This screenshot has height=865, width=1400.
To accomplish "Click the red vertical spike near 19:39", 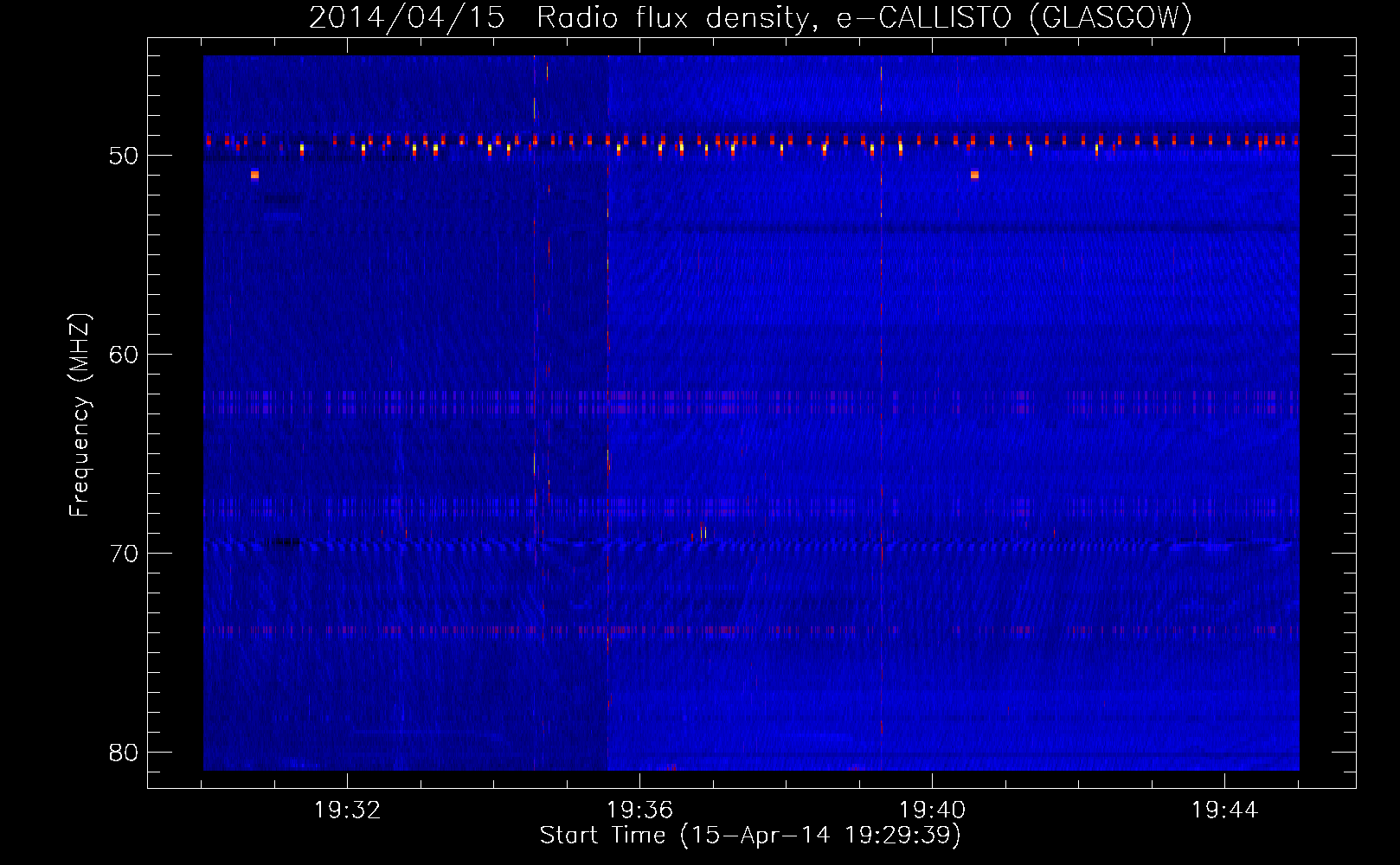I will coord(881,413).
